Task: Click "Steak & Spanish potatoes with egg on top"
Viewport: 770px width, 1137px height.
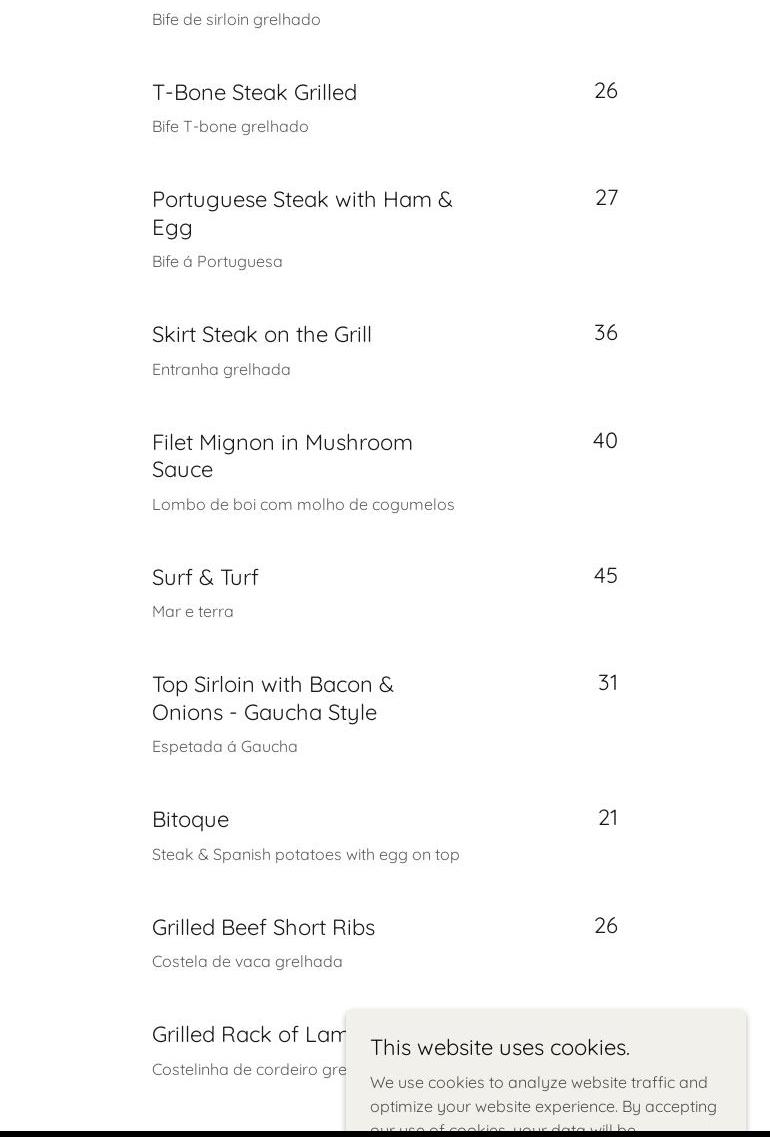Action: [305, 855]
